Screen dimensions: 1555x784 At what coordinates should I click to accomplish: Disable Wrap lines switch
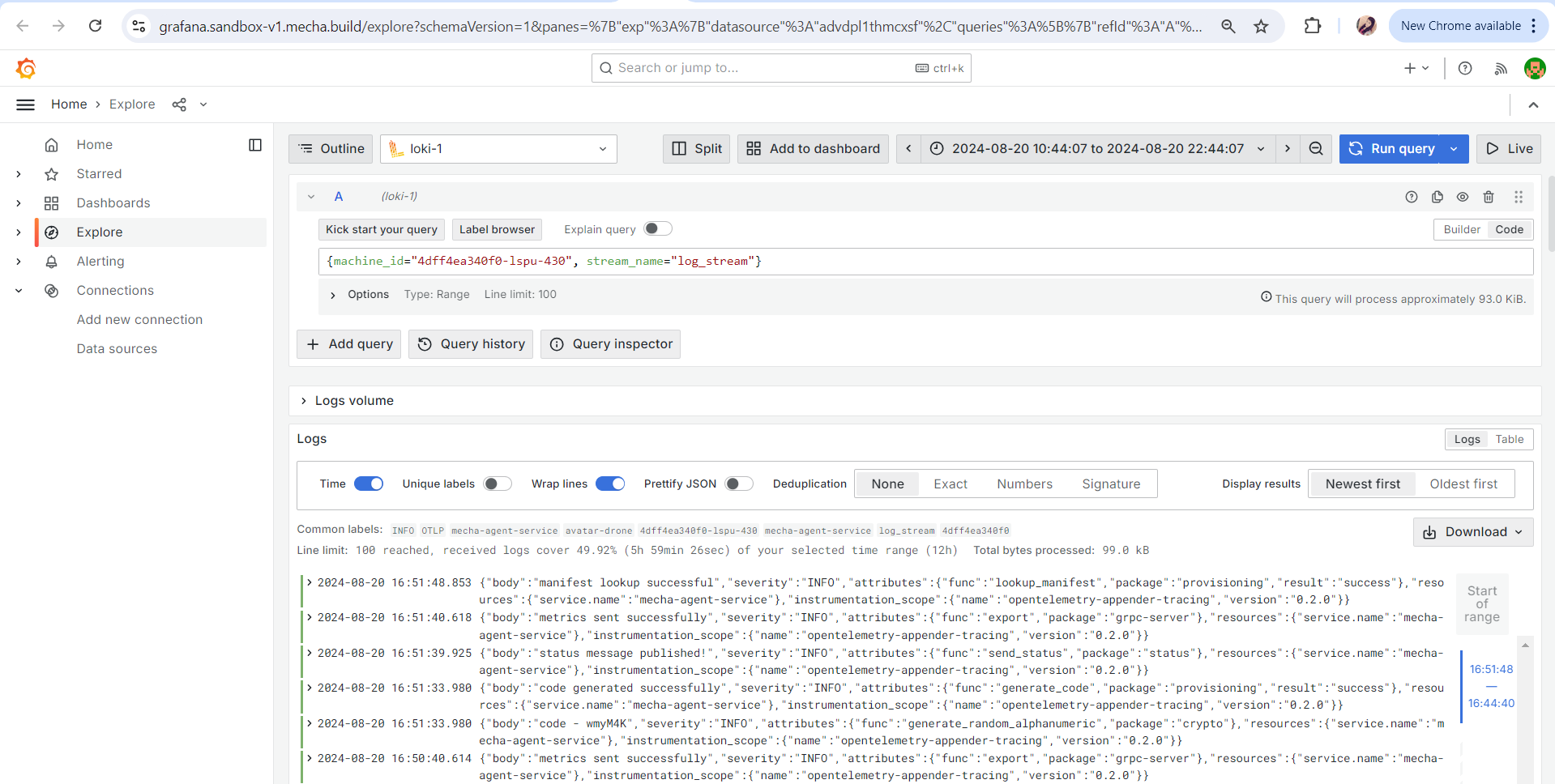(x=610, y=484)
